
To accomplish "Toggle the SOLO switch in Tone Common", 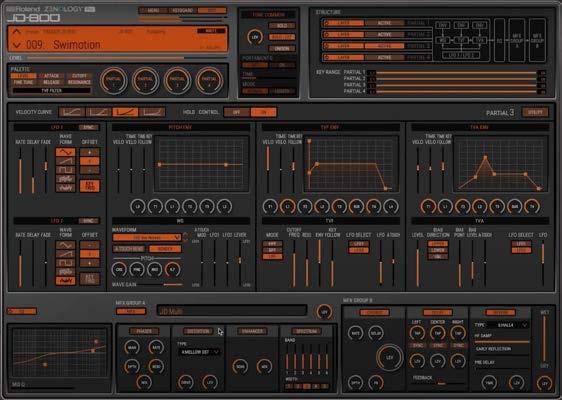I will (282, 25).
